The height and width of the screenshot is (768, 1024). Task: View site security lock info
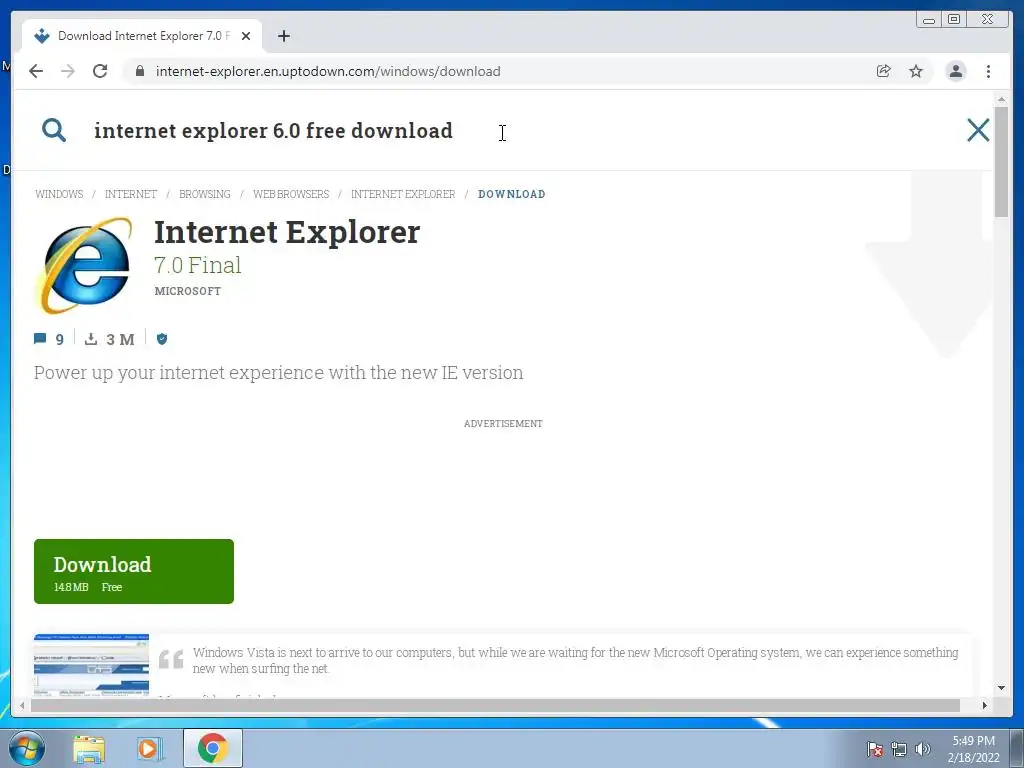point(140,71)
